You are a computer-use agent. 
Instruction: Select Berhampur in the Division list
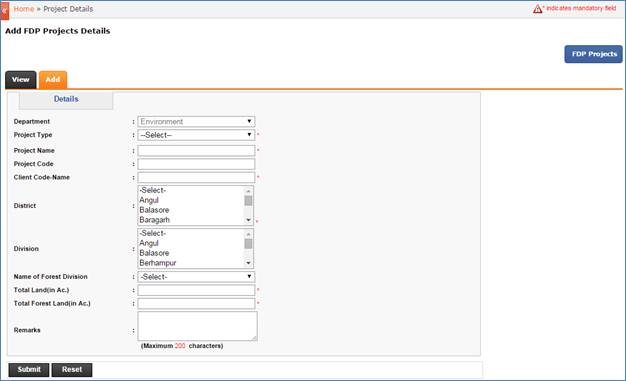click(158, 263)
